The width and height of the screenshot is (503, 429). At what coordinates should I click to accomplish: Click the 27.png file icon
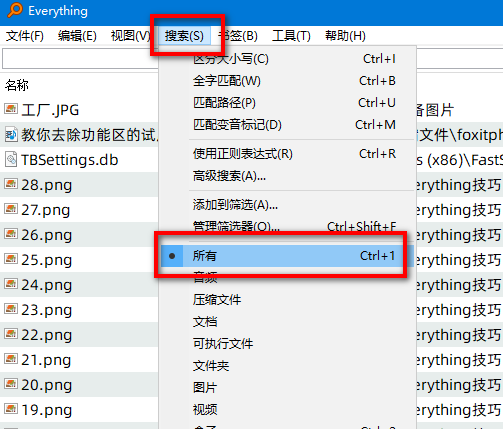pyautogui.click(x=11, y=209)
